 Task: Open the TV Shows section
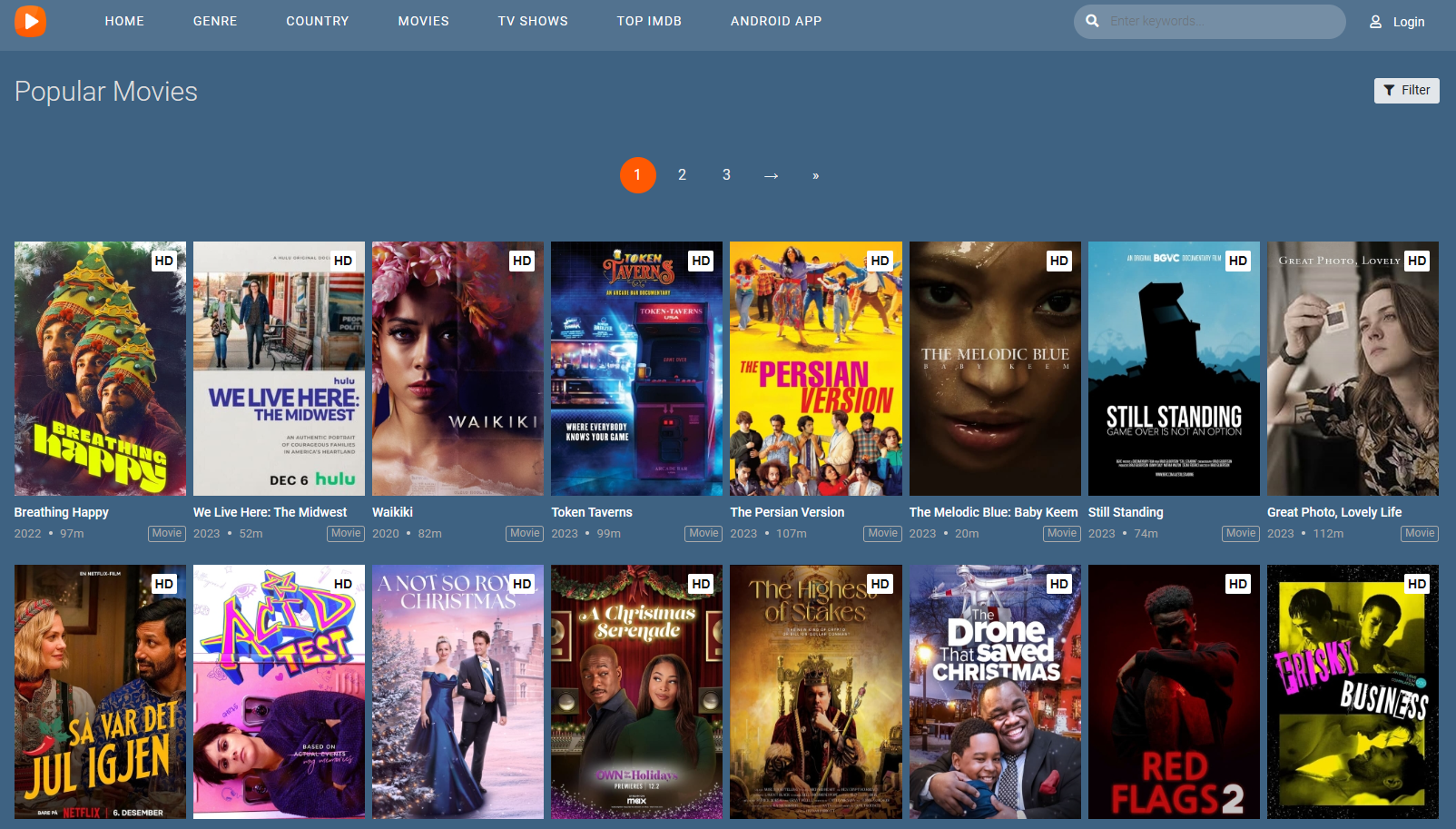pyautogui.click(x=533, y=21)
